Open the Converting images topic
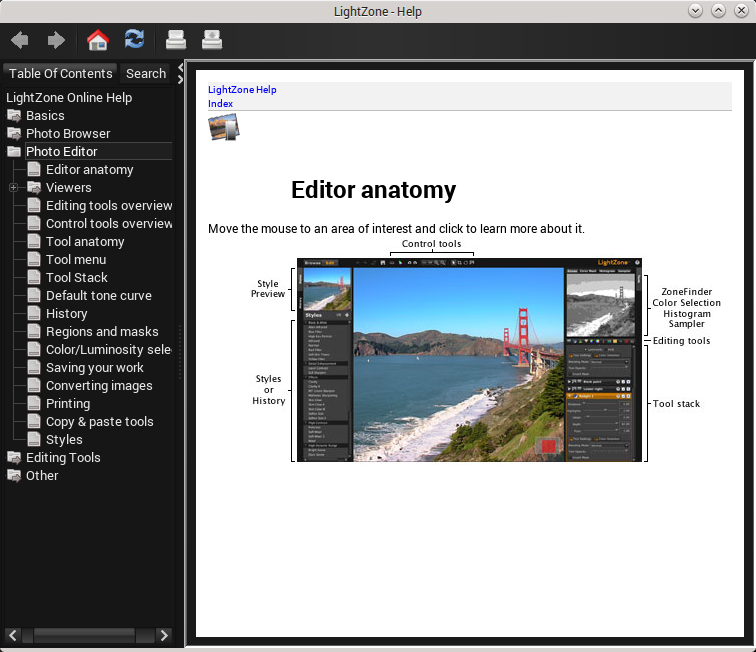Image resolution: width=756 pixels, height=652 pixels. [99, 386]
